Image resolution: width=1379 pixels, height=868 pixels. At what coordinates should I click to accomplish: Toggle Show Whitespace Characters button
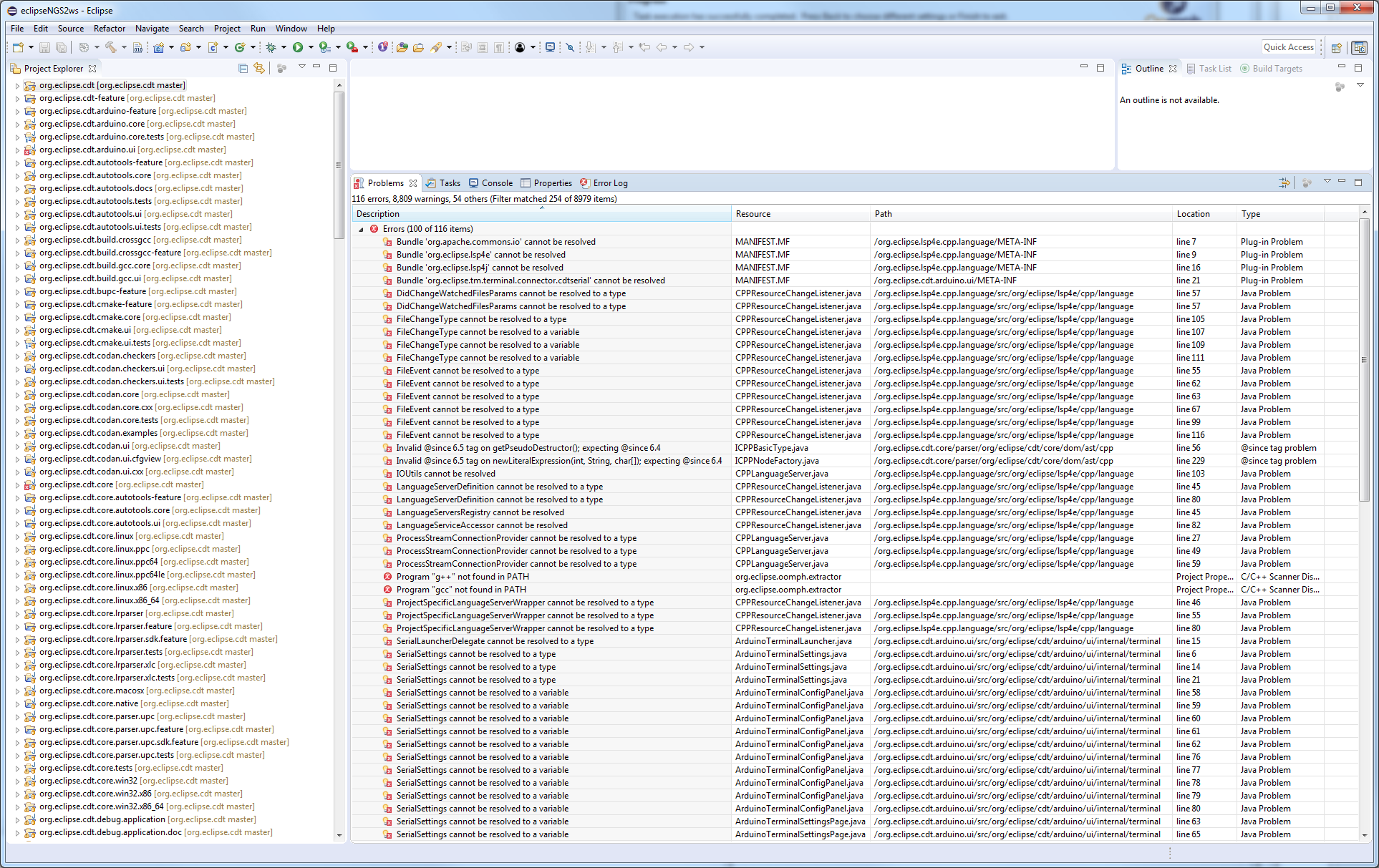click(x=499, y=47)
